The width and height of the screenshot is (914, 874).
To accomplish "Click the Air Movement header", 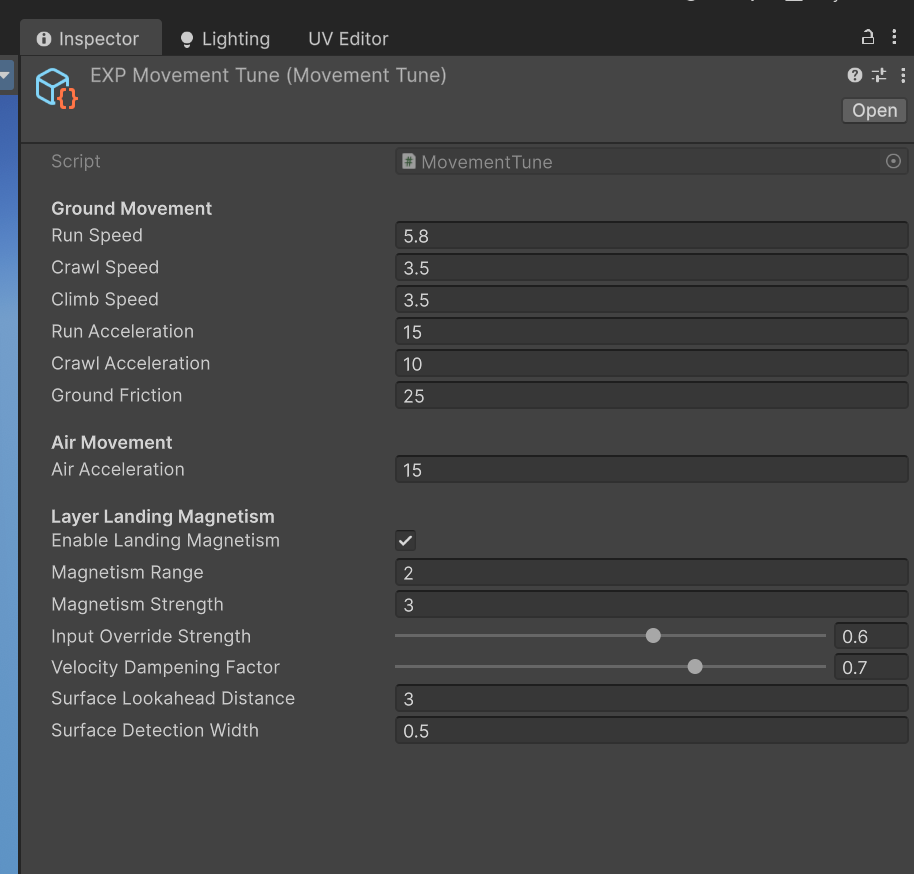I will tap(111, 443).
